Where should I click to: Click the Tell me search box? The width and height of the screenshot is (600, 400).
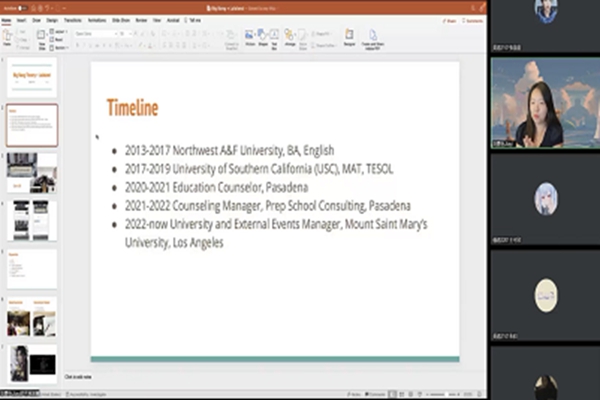[x=193, y=20]
